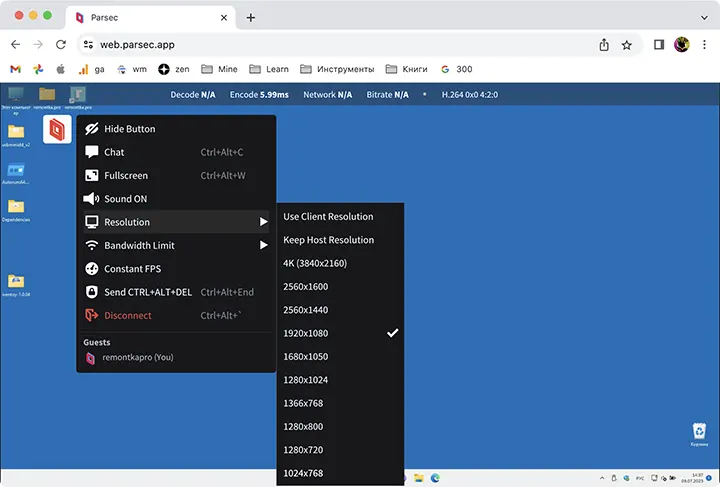Viewport: 720px width, 487px height.
Task: Click the Bandwidth Limit wifi icon
Action: tap(91, 245)
